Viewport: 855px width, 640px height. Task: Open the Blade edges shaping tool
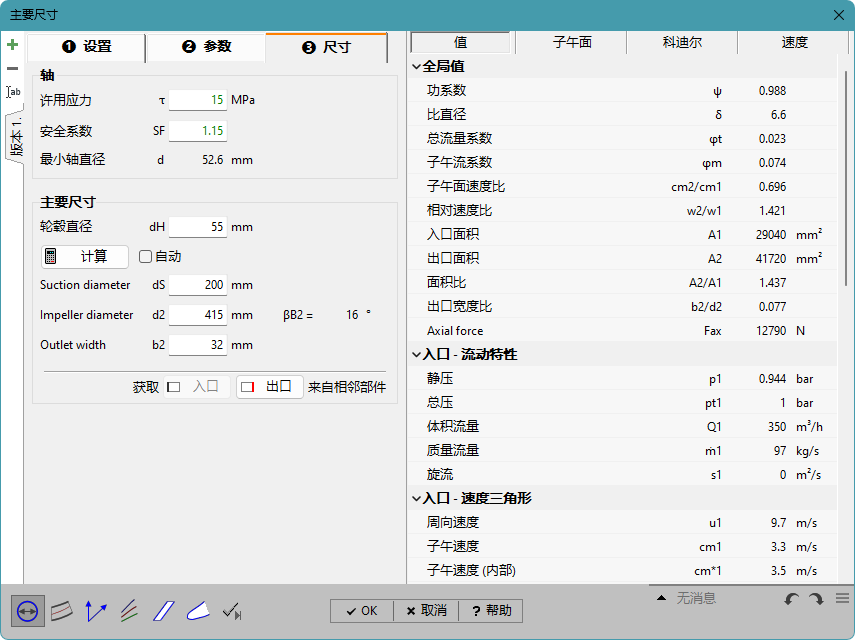(197, 610)
